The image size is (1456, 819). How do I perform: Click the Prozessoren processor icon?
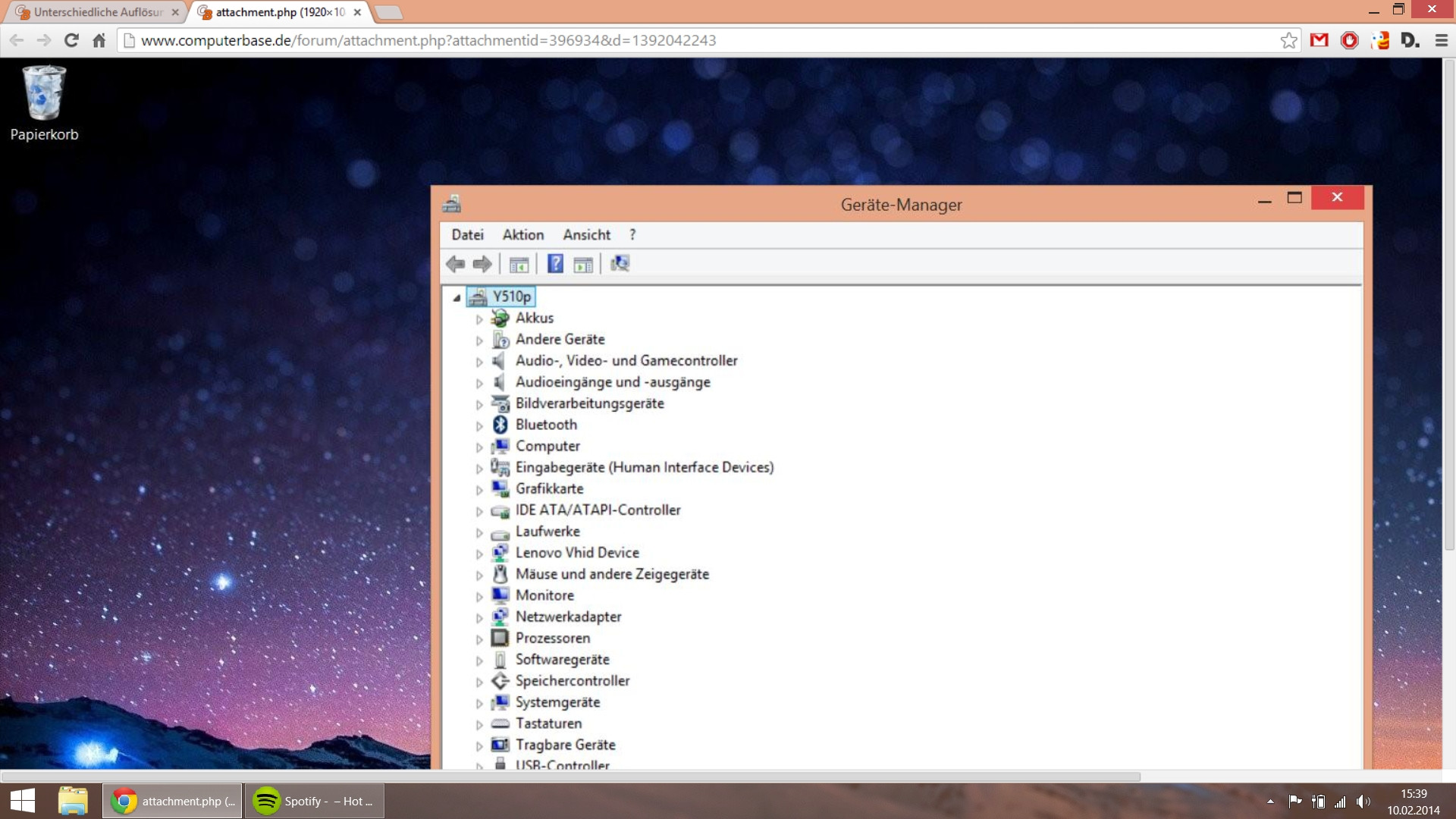[500, 638]
